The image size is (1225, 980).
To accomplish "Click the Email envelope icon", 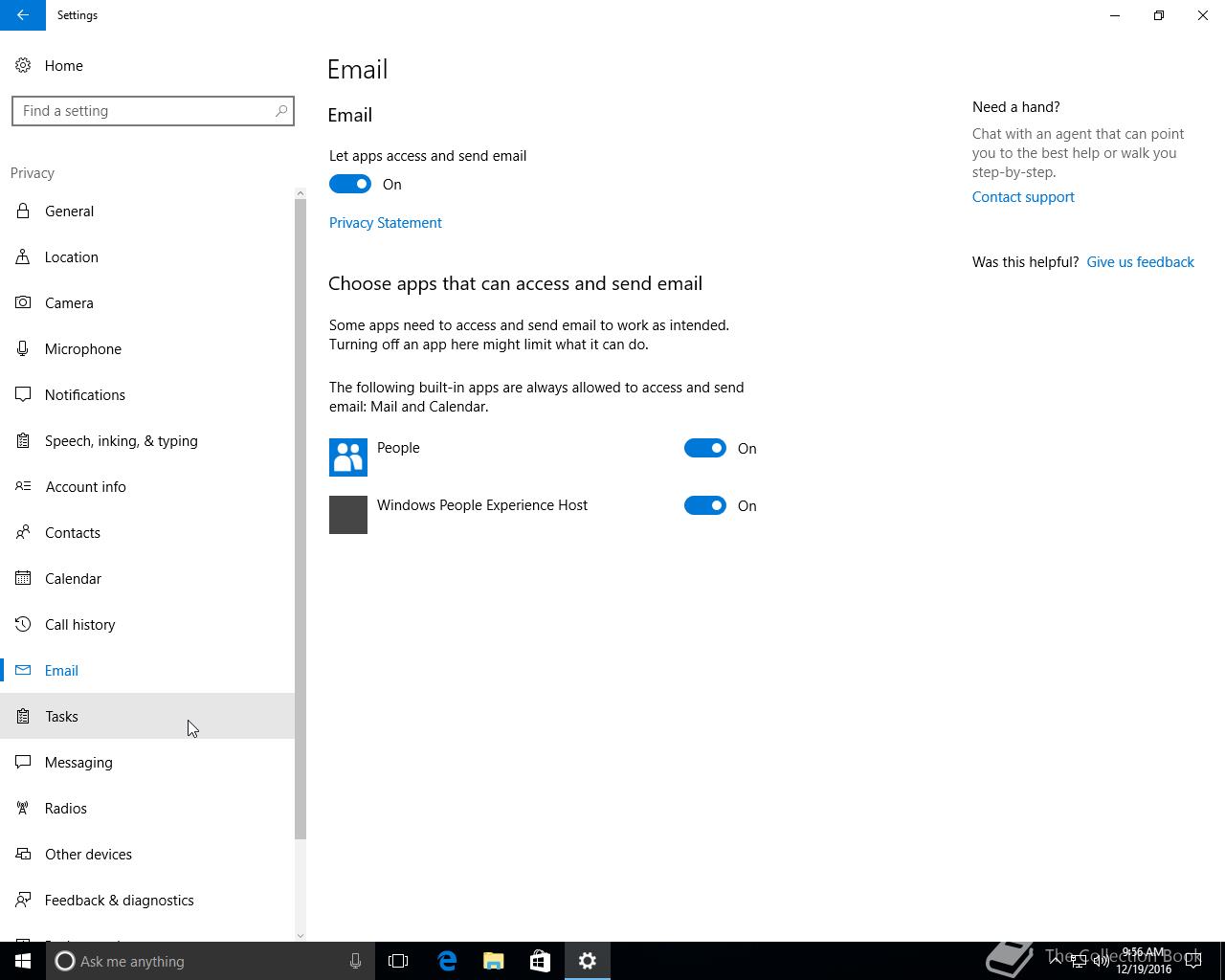I will [23, 670].
